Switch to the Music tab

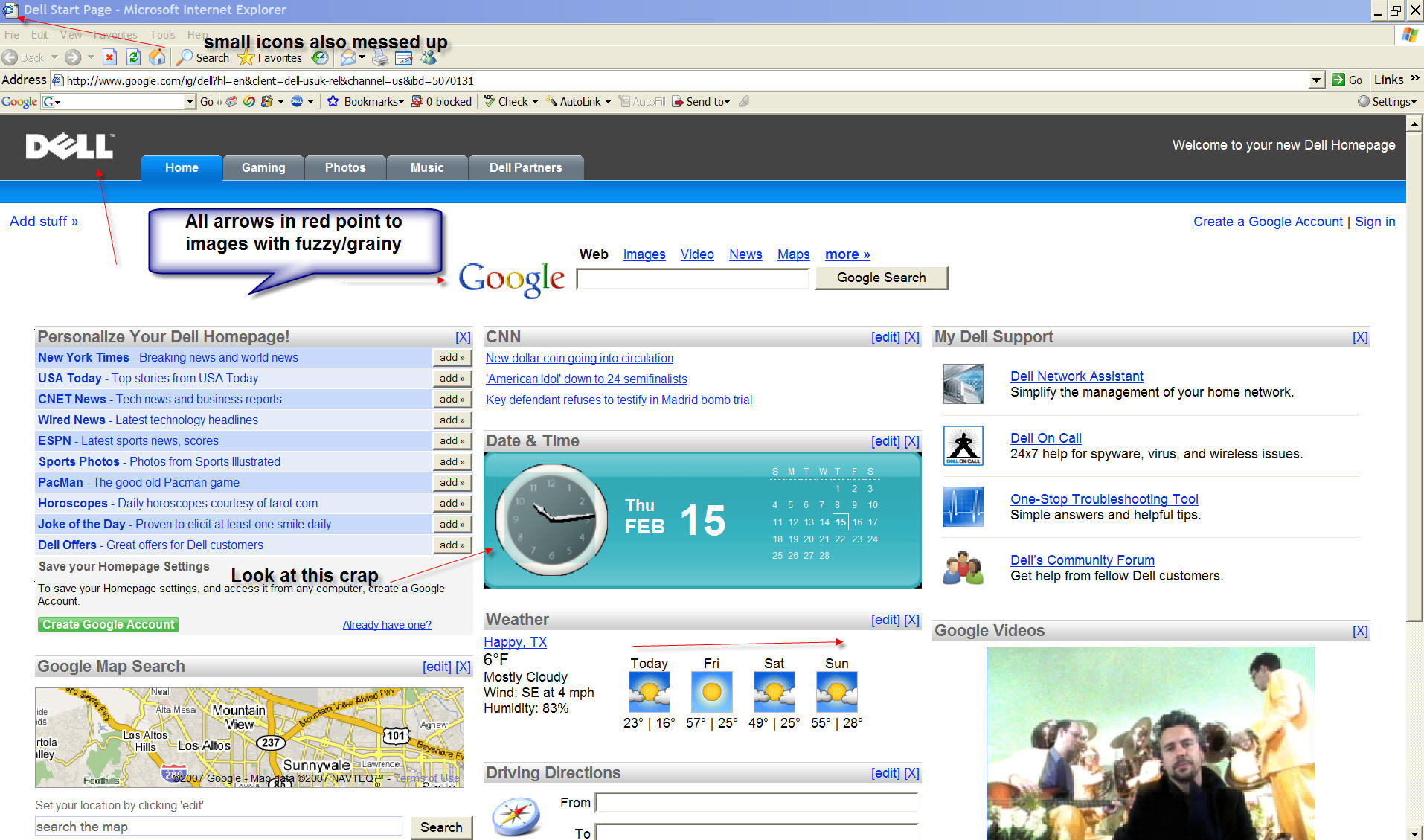tap(427, 167)
